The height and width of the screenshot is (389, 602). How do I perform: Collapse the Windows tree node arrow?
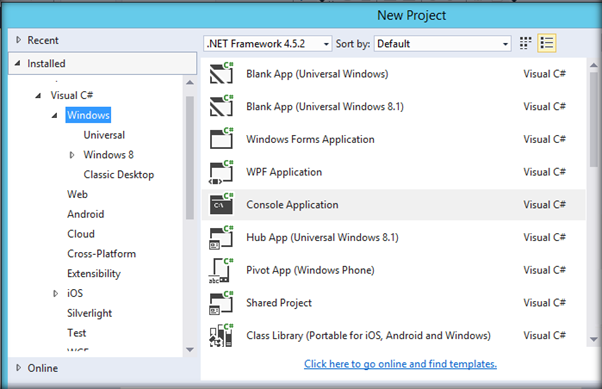point(55,115)
